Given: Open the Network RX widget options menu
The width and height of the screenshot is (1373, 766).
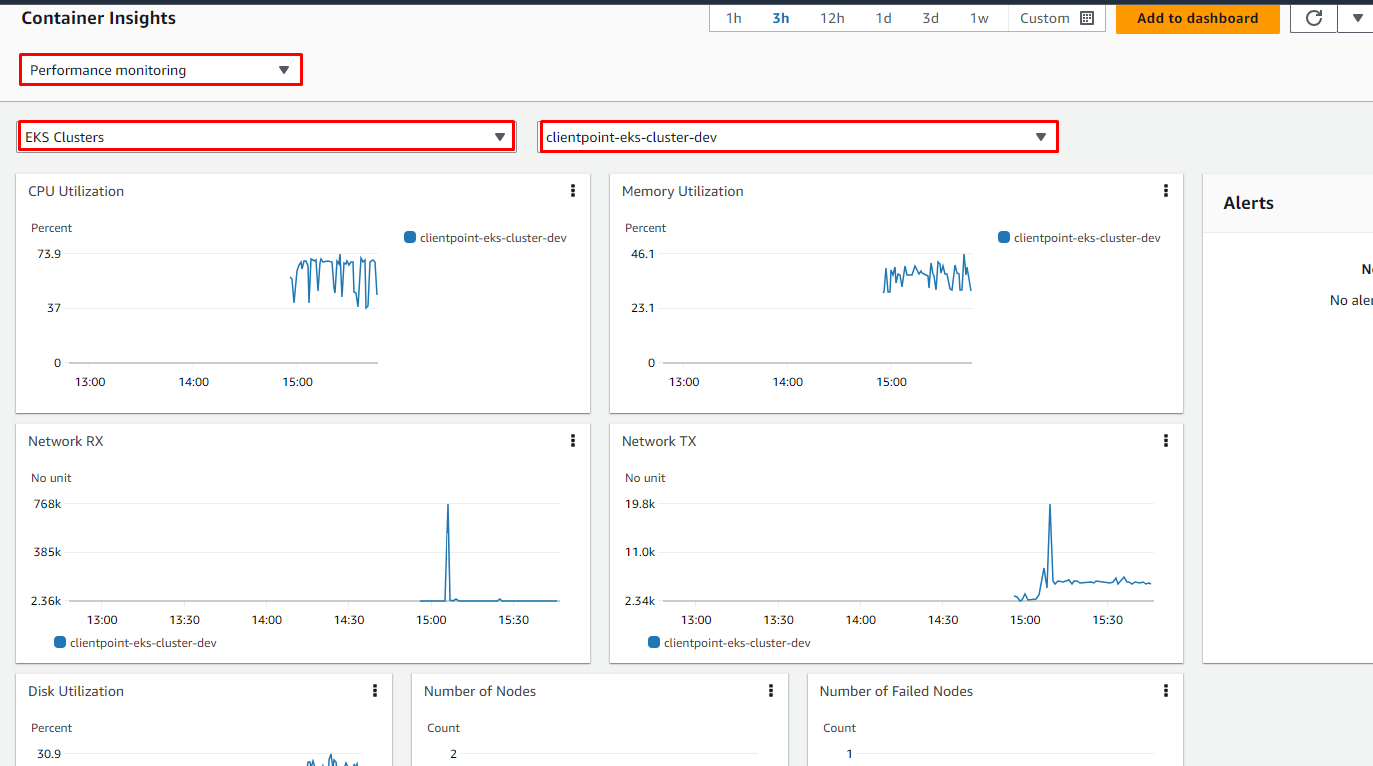Looking at the screenshot, I should (573, 440).
